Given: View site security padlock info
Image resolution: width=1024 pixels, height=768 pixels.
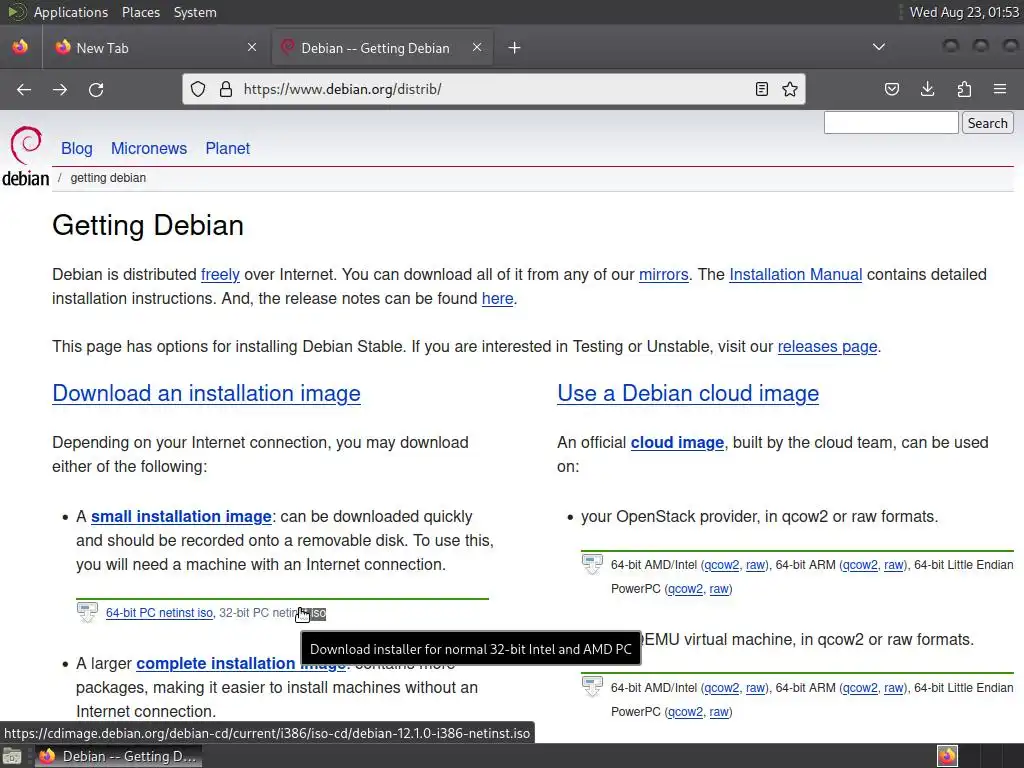Looking at the screenshot, I should [x=226, y=89].
